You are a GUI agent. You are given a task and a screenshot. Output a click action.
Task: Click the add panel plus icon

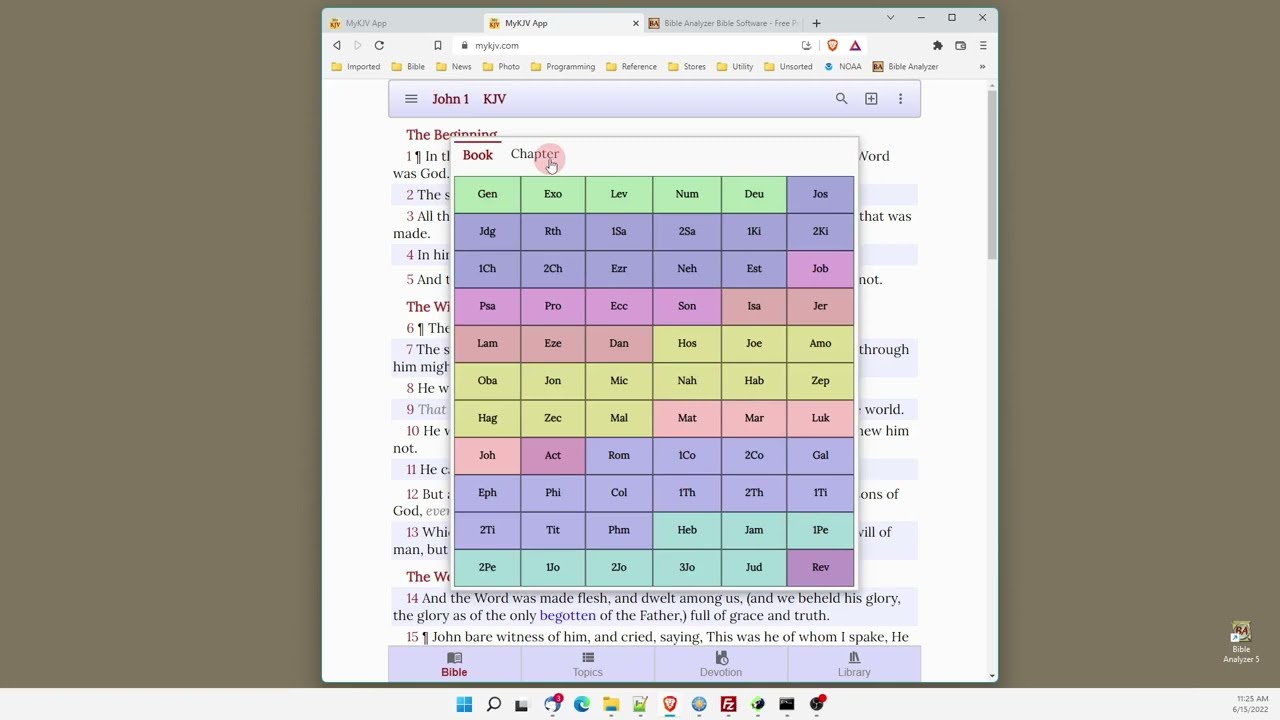pos(871,99)
